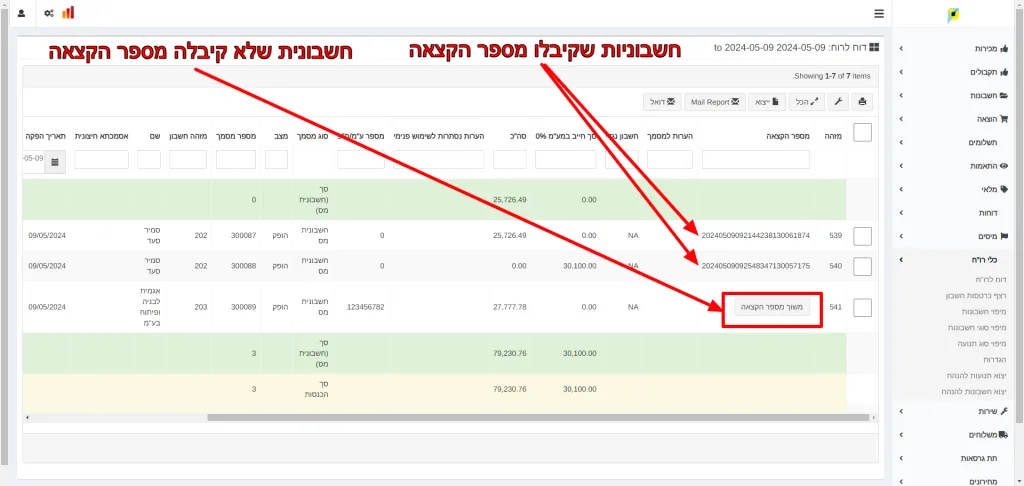Click the table's horizontal scrollbar thumb

[x=538, y=417]
